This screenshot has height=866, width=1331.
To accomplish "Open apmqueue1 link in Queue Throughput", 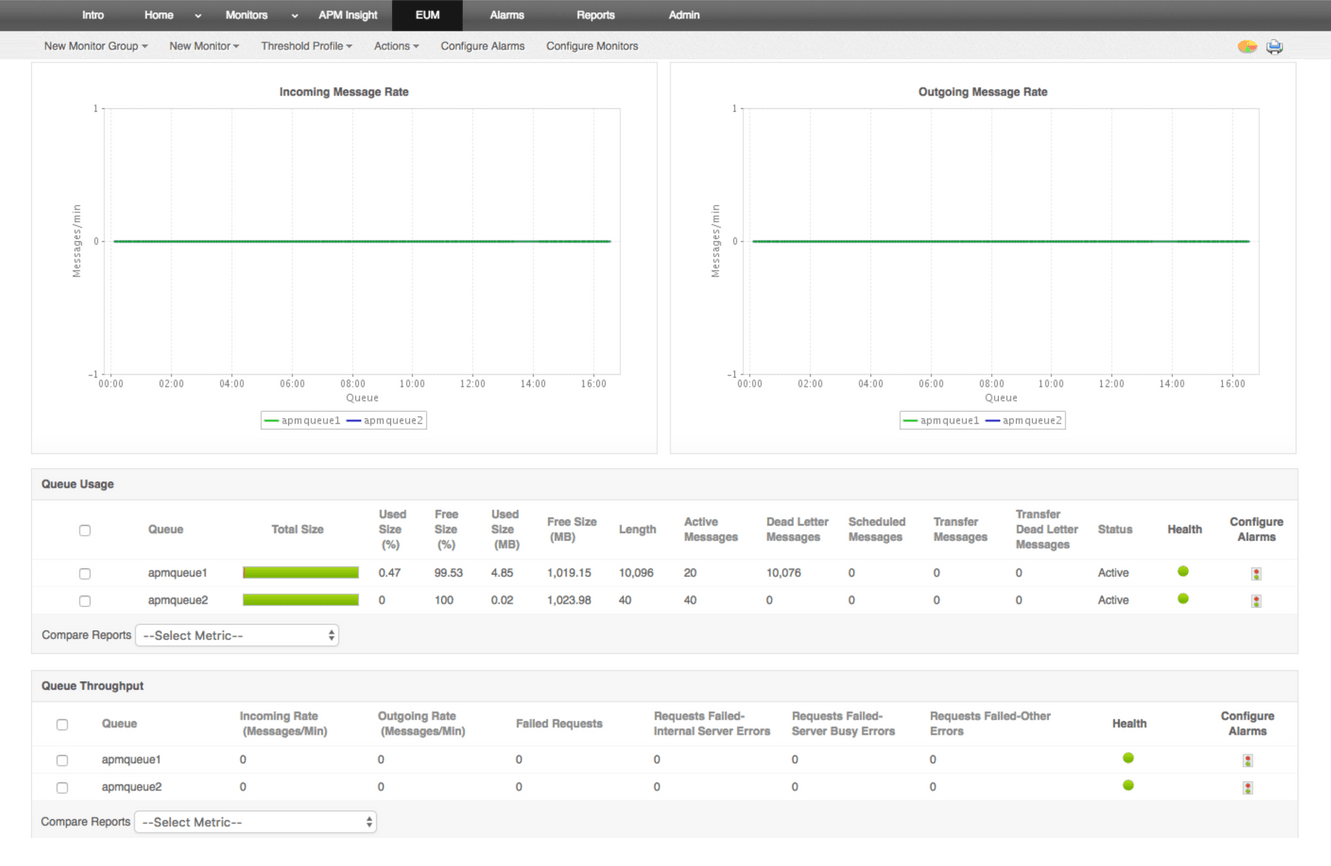I will (131, 760).
